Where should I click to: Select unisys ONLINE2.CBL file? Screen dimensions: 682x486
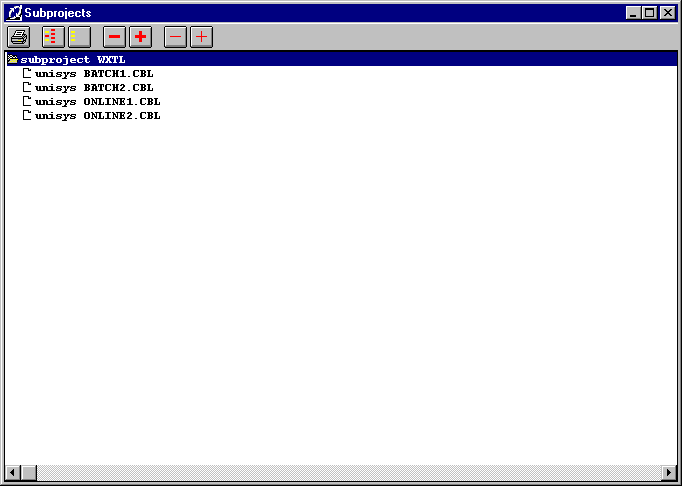click(97, 115)
